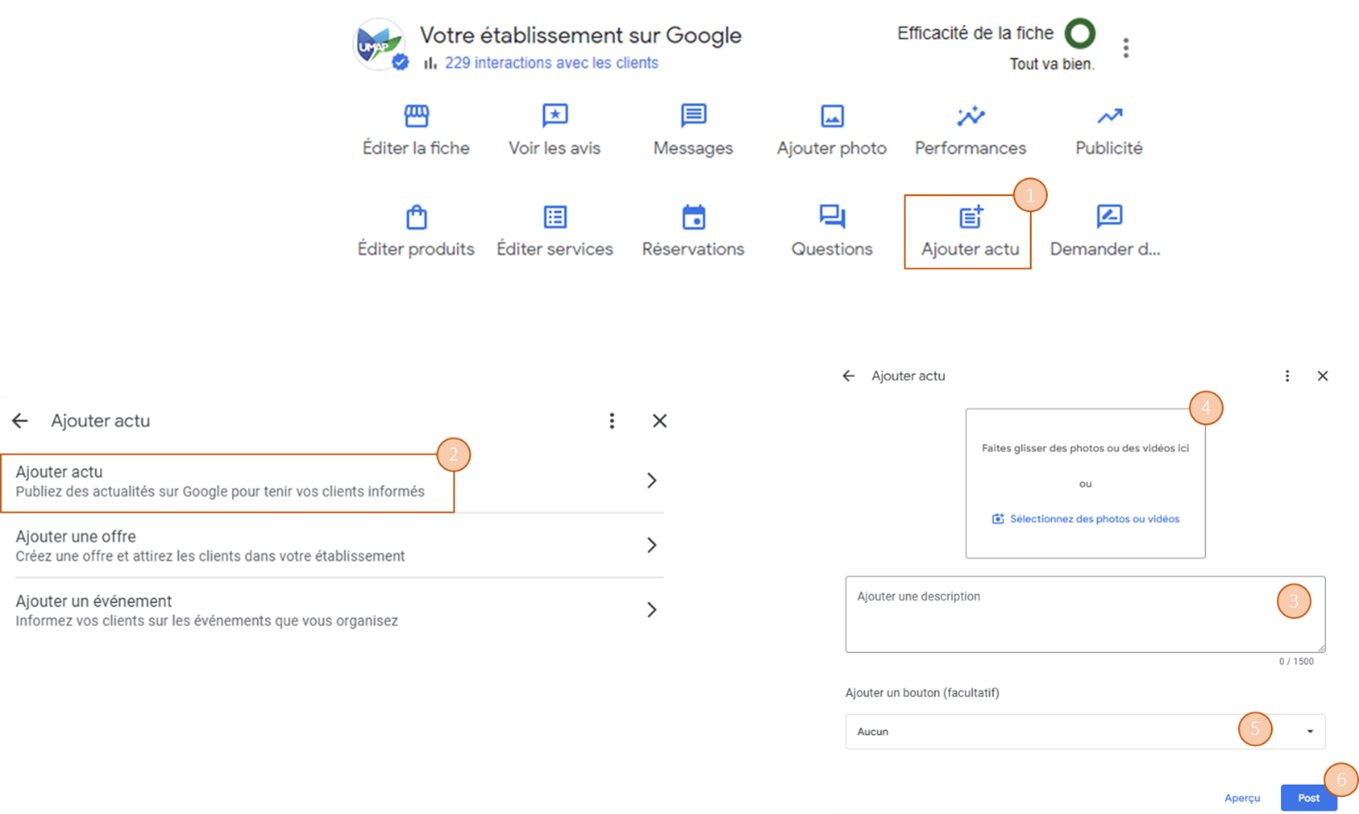Click the Ajouter actu post icon
The image size is (1359, 814).
tap(970, 217)
